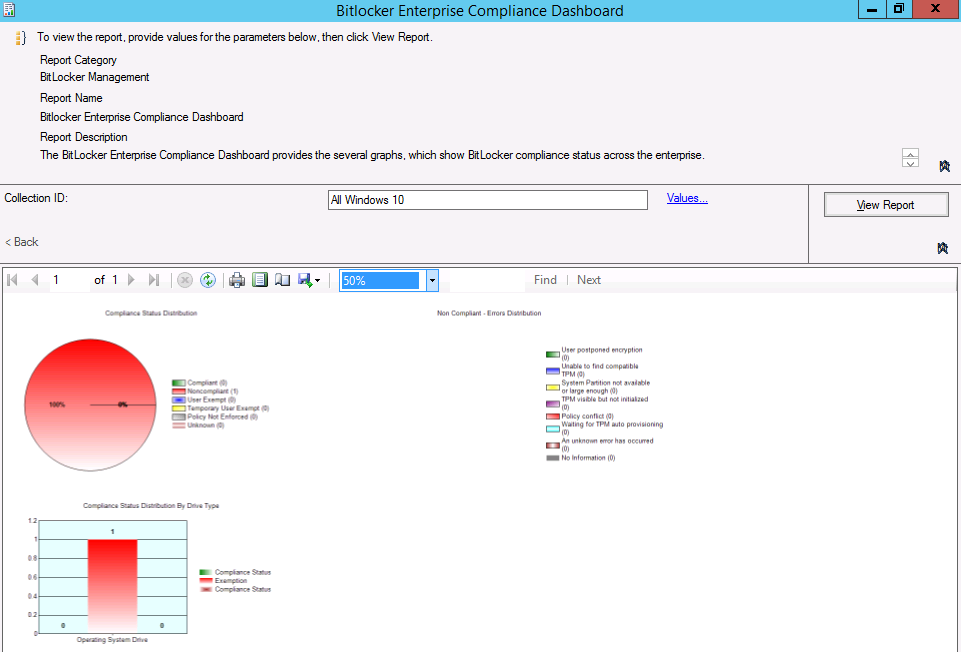Image resolution: width=961 pixels, height=652 pixels.
Task: Click the red bar in the Drive Type chart
Action: point(112,586)
